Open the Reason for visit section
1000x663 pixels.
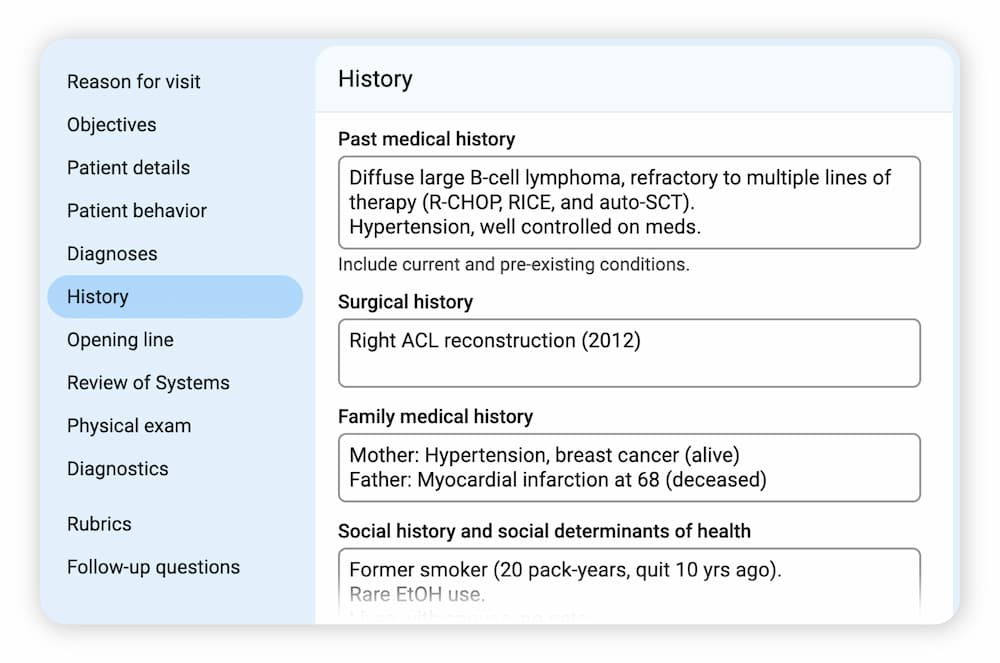[x=134, y=82]
